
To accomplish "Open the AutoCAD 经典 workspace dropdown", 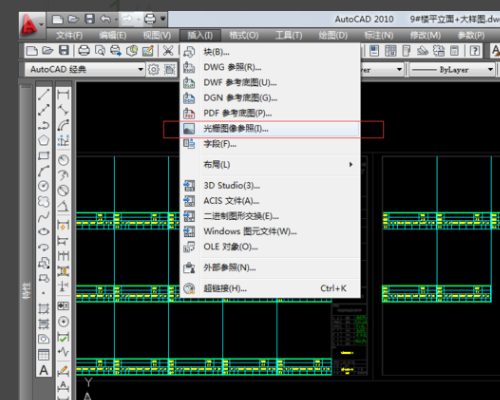I will tap(85, 69).
